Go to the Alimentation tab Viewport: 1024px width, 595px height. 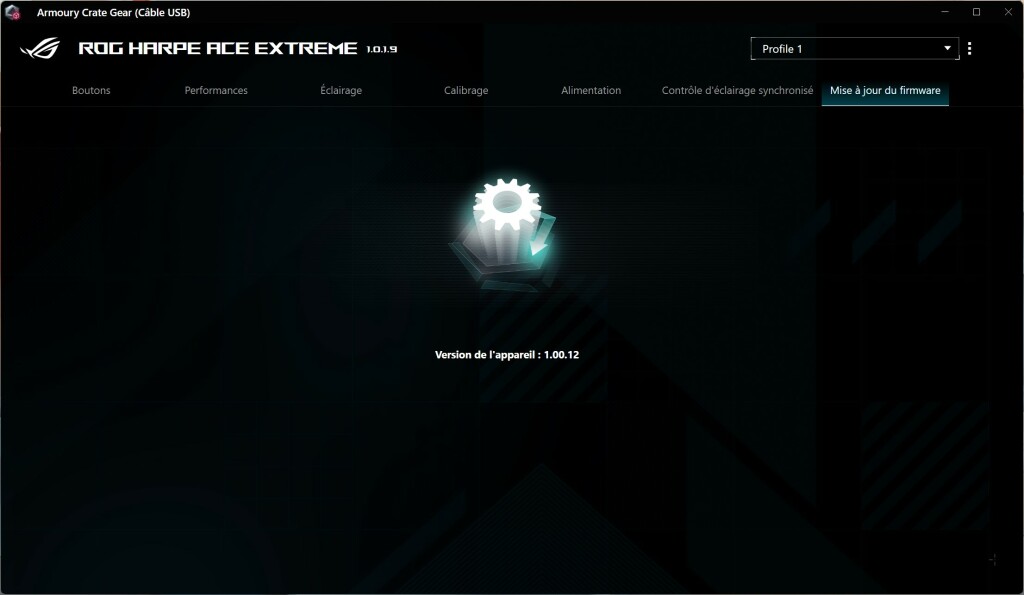(591, 90)
